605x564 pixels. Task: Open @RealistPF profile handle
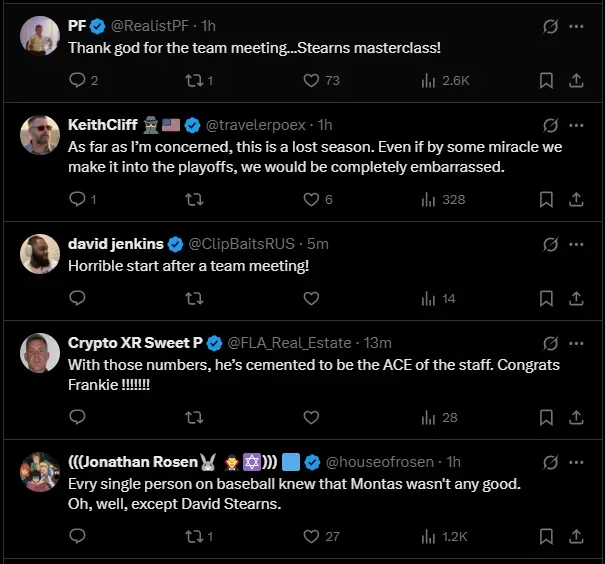point(150,26)
